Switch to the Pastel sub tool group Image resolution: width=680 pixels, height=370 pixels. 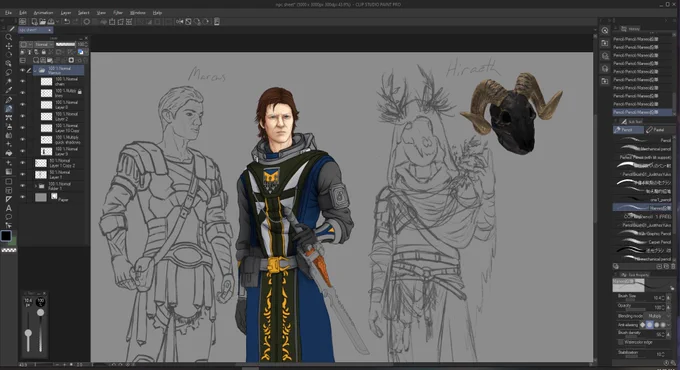658,130
